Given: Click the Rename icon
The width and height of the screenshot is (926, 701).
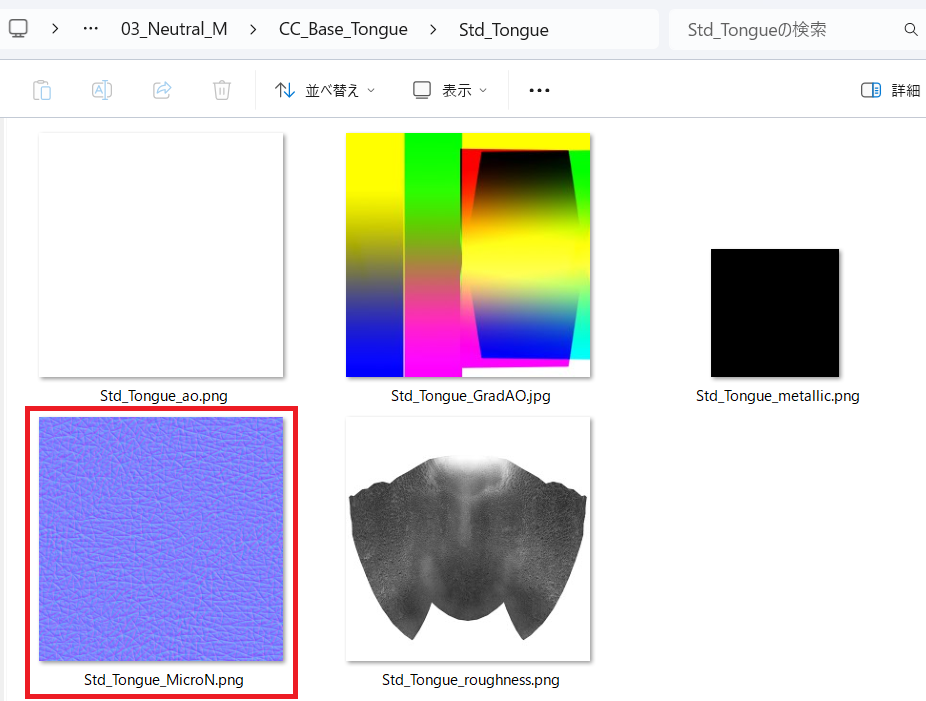Looking at the screenshot, I should click(x=102, y=90).
